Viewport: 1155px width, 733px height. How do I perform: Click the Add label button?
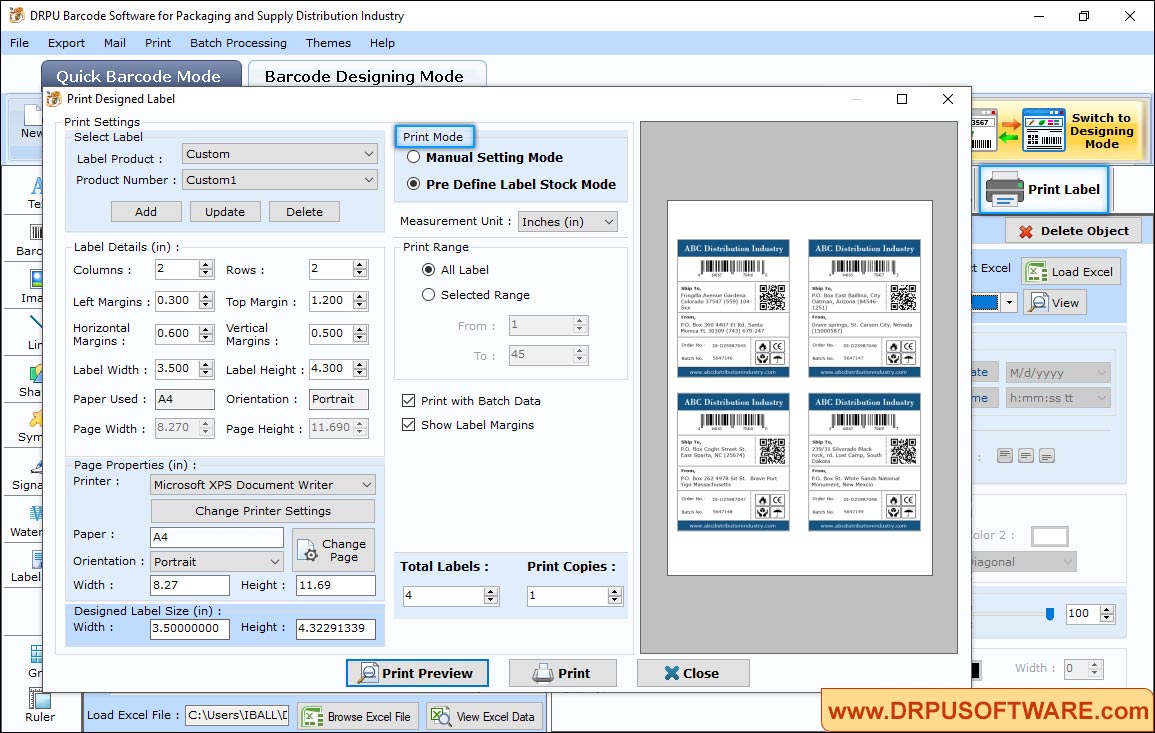146,211
